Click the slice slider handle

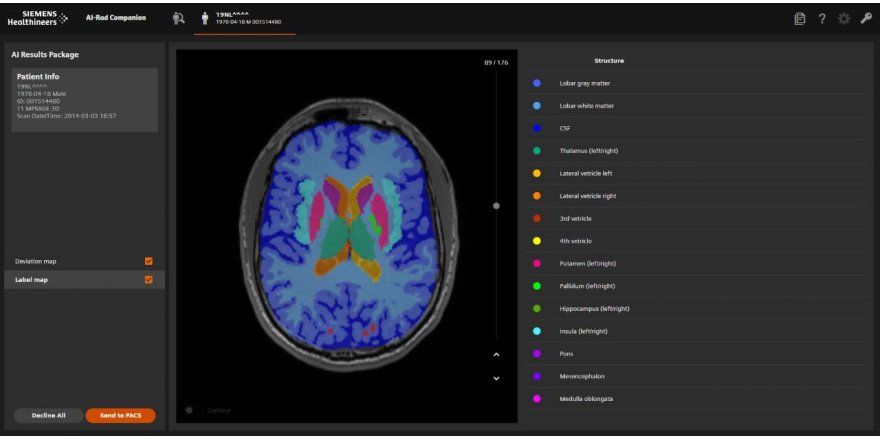point(496,205)
